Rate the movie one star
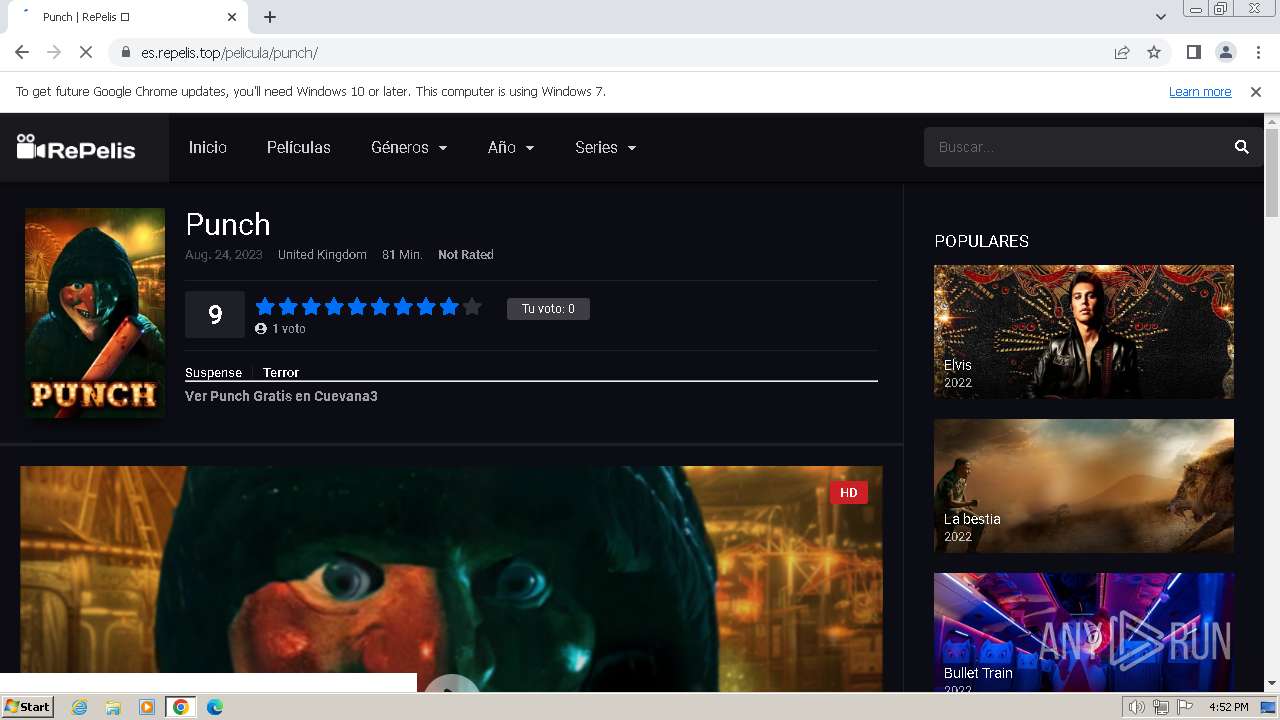This screenshot has height=720, width=1280. click(265, 307)
